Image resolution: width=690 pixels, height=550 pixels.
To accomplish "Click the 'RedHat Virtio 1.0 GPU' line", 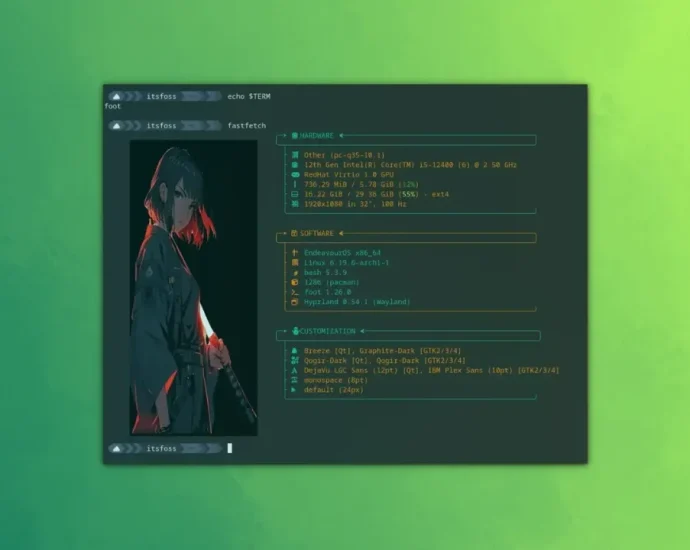I will 349,175.
